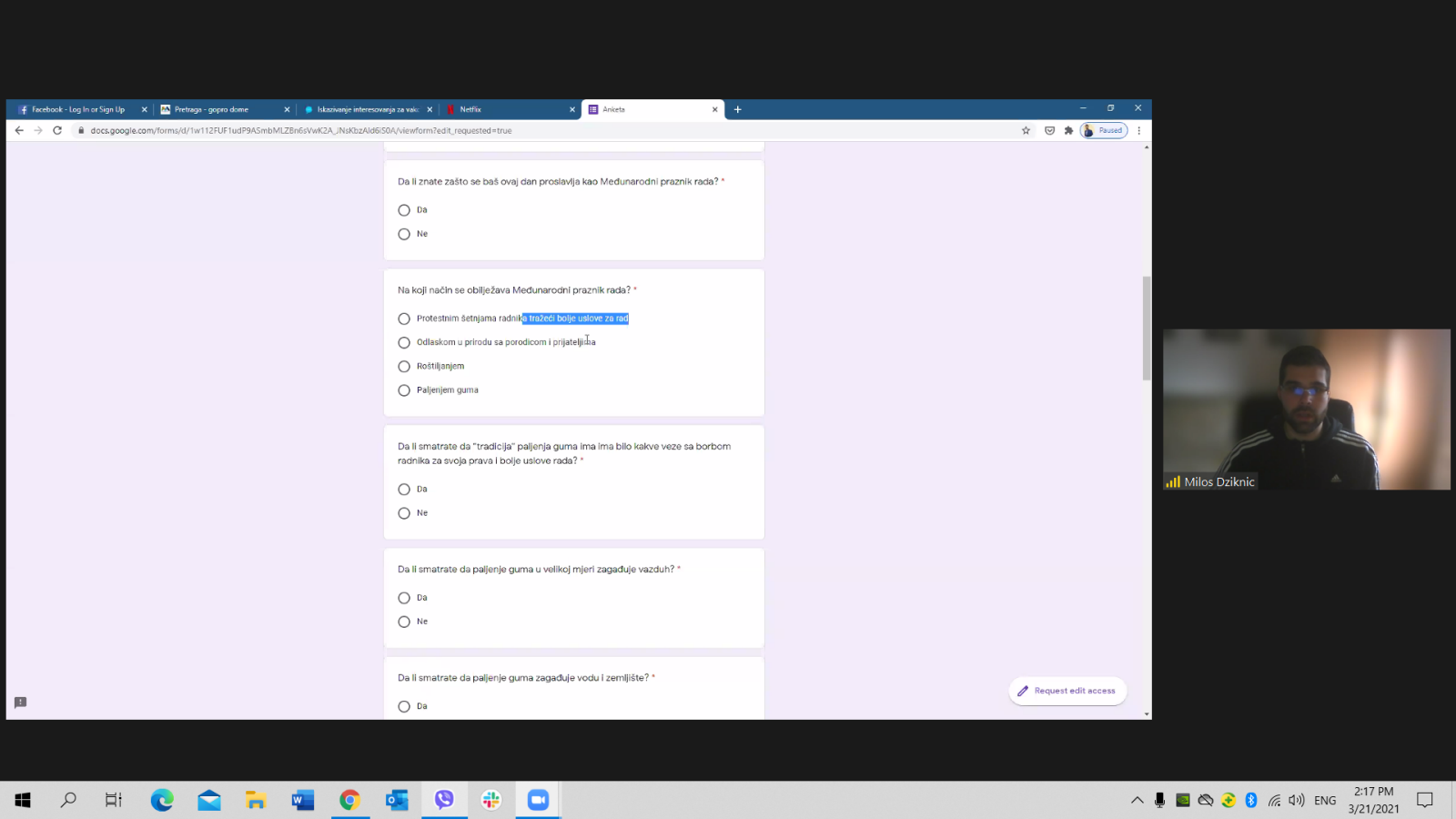The height and width of the screenshot is (819, 1456).
Task: Open the ENG language selector in the tray
Action: (1325, 801)
